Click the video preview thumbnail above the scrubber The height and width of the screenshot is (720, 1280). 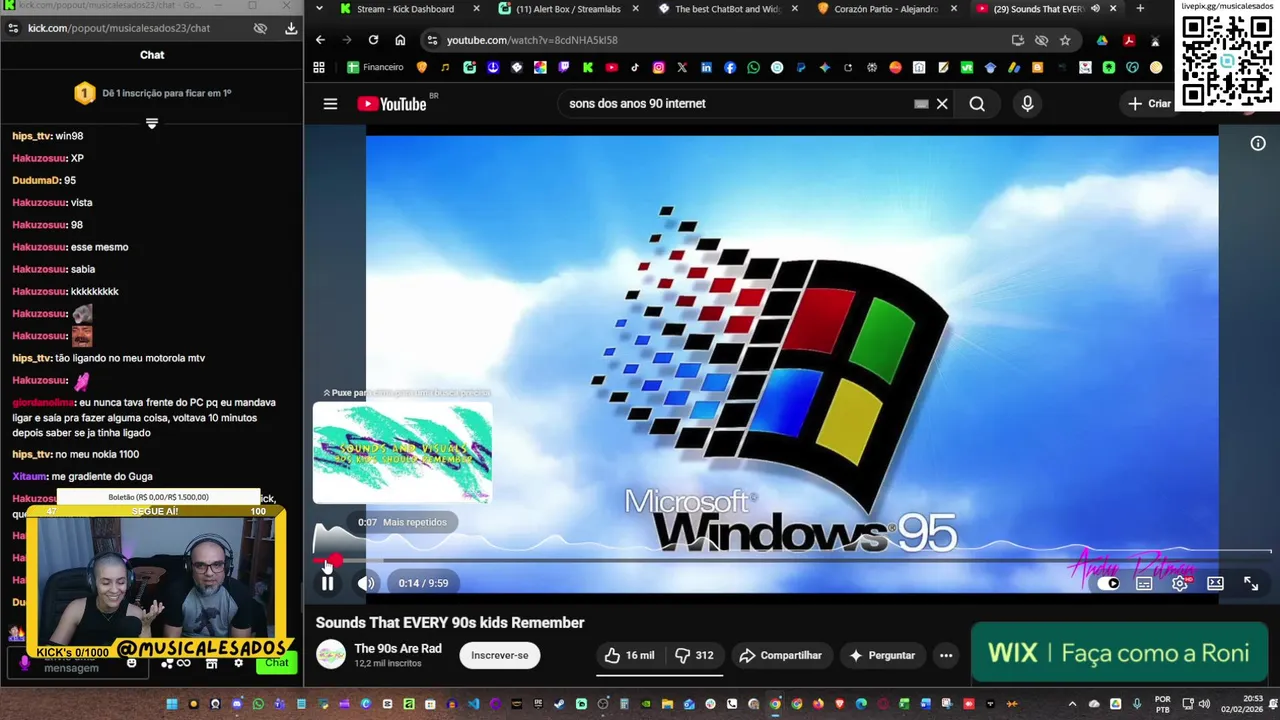click(402, 453)
